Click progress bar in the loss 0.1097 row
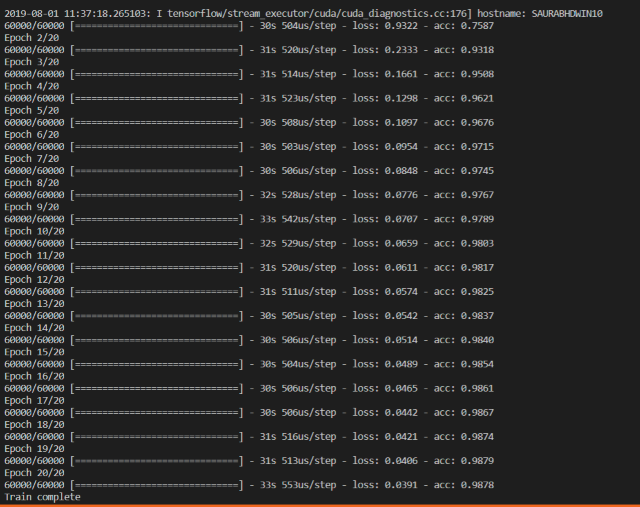Viewport: 640px width, 507px height. (157, 122)
